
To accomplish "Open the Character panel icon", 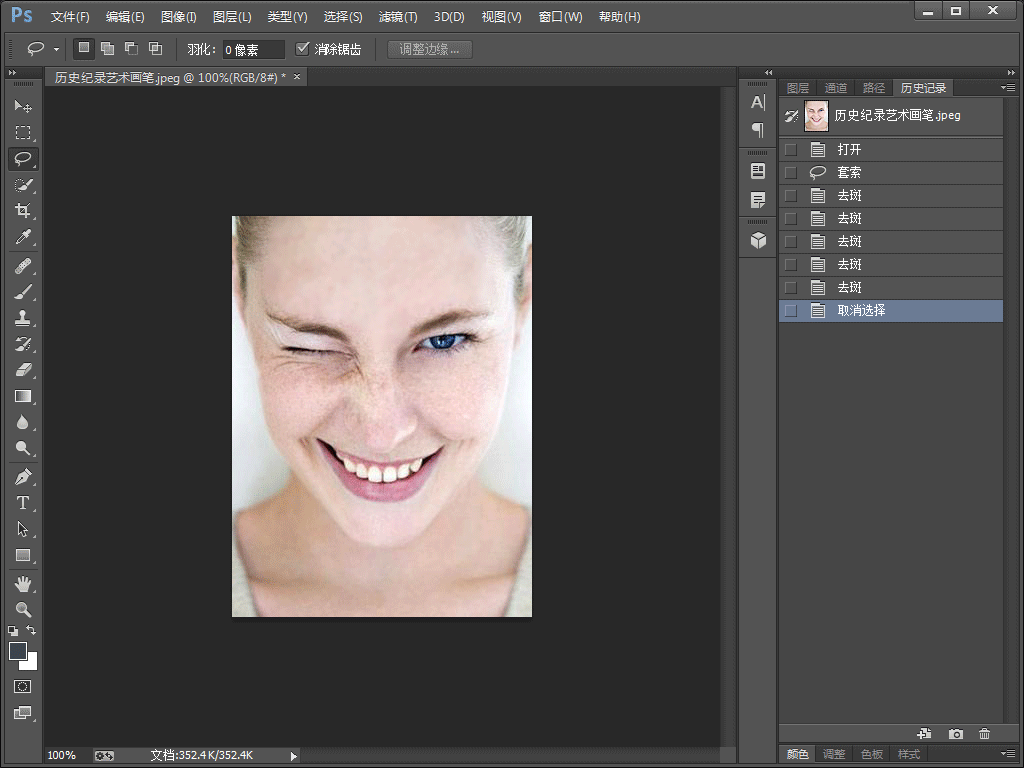I will pos(758,103).
